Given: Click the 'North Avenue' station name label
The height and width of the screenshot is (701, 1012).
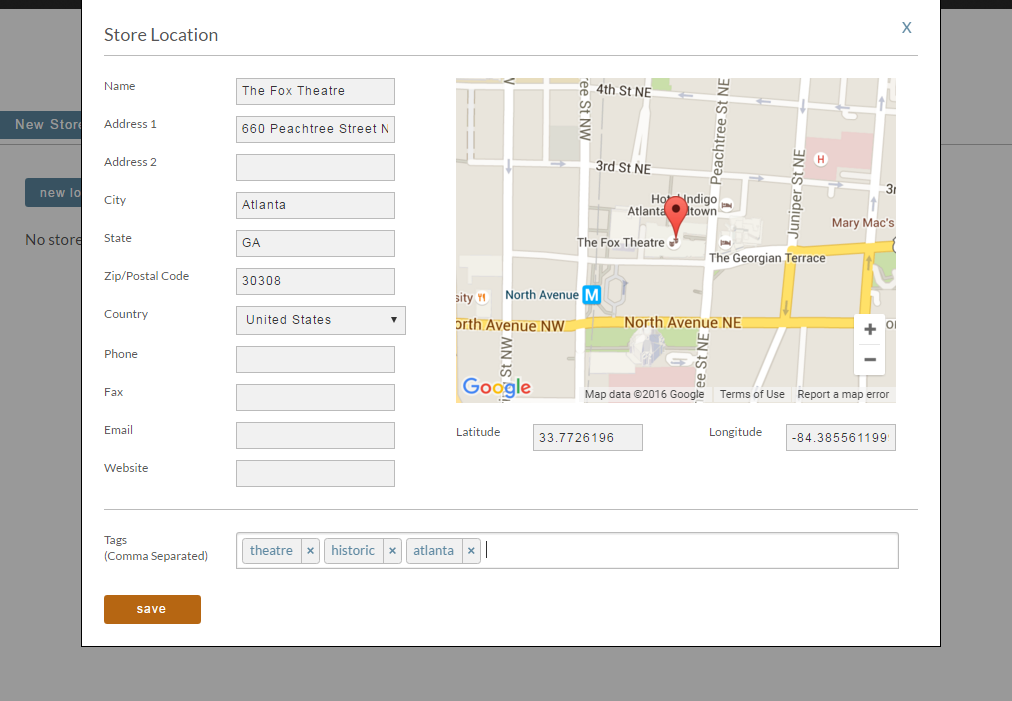Looking at the screenshot, I should (x=541, y=295).
